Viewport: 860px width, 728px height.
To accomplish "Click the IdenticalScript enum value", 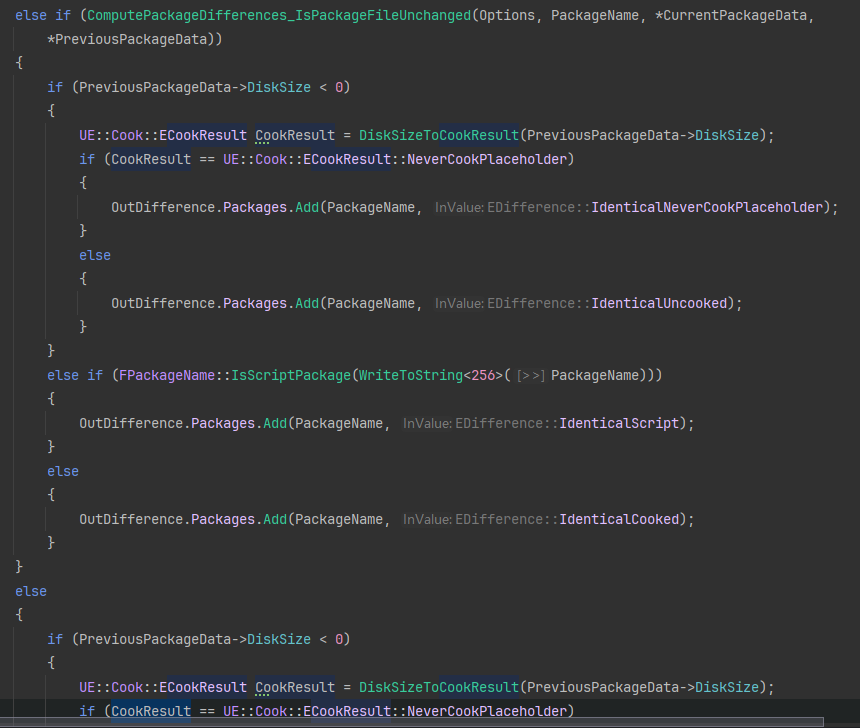I will click(x=619, y=423).
